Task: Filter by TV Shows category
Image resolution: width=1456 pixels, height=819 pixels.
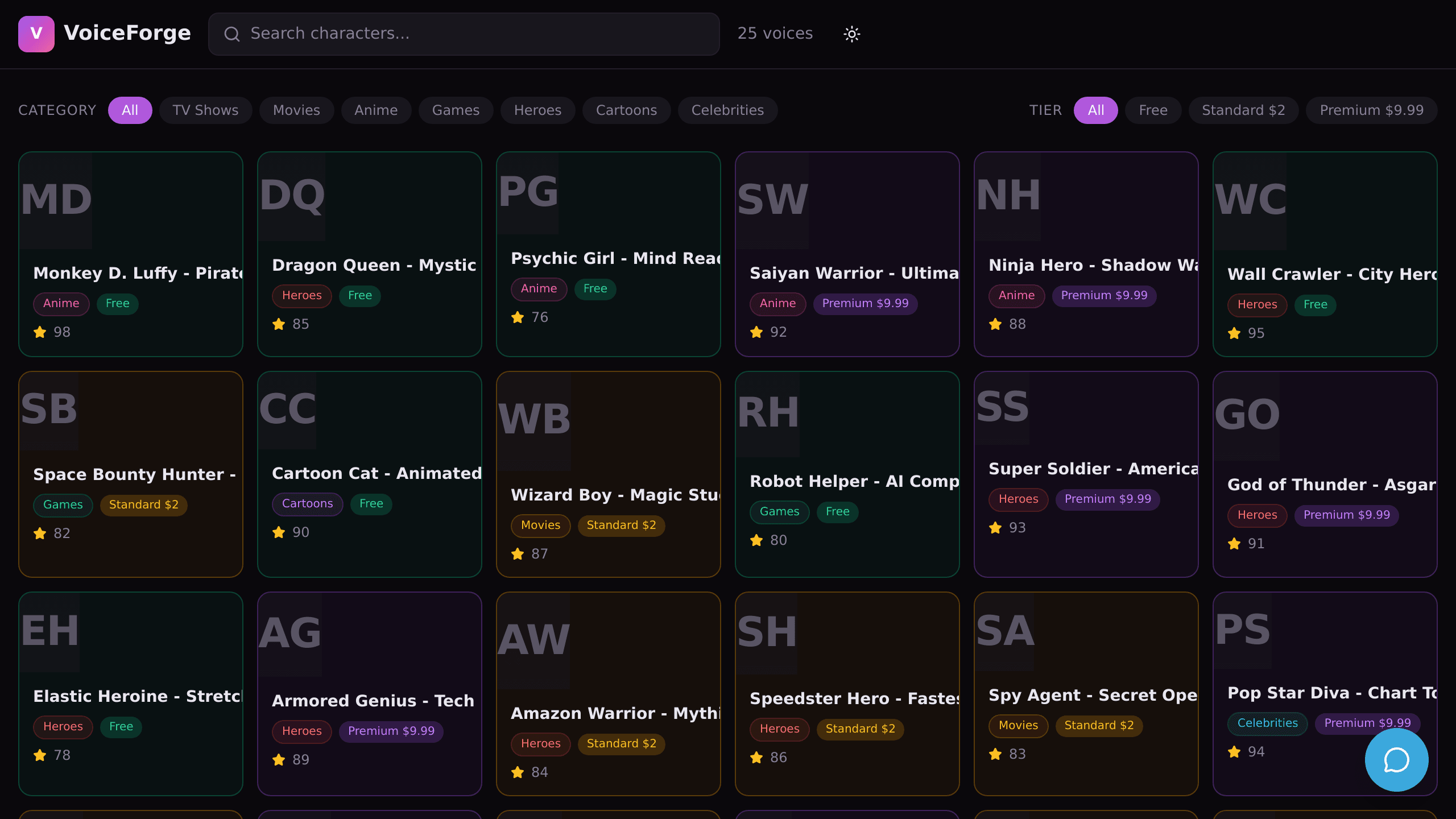Action: tap(205, 110)
